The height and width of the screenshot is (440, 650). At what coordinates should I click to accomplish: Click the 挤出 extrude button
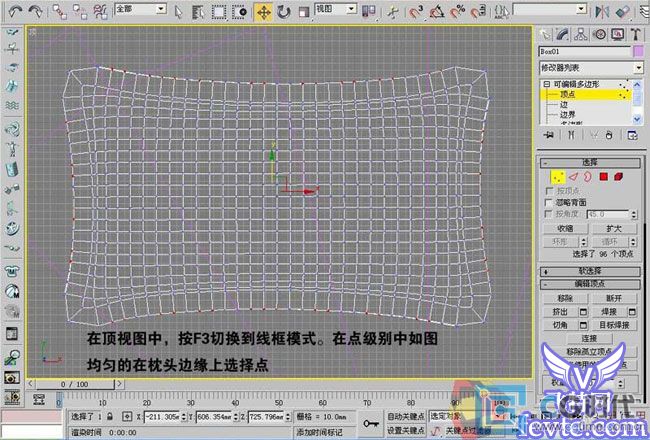pos(560,312)
